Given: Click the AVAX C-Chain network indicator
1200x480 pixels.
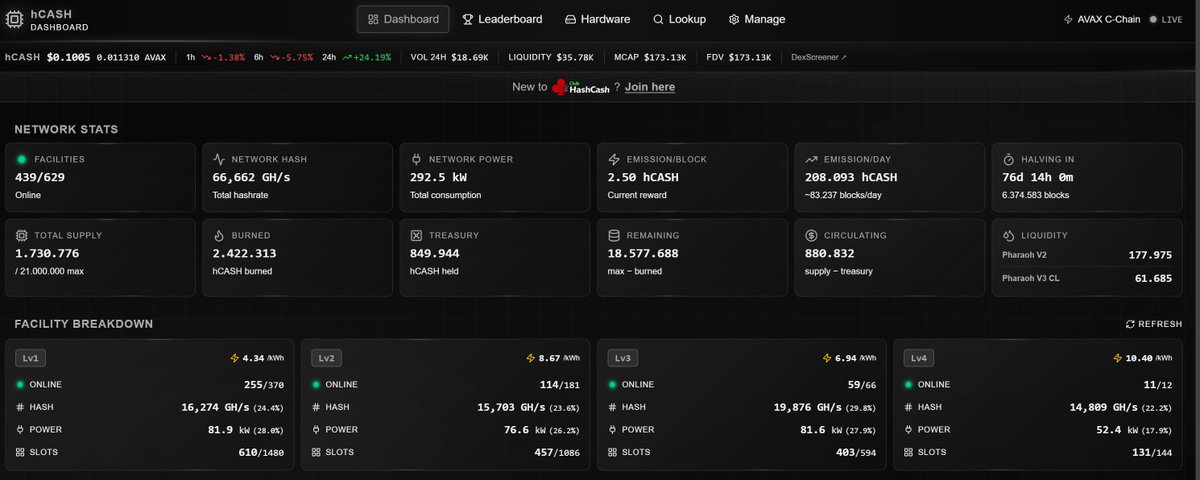Looking at the screenshot, I should 1103,19.
